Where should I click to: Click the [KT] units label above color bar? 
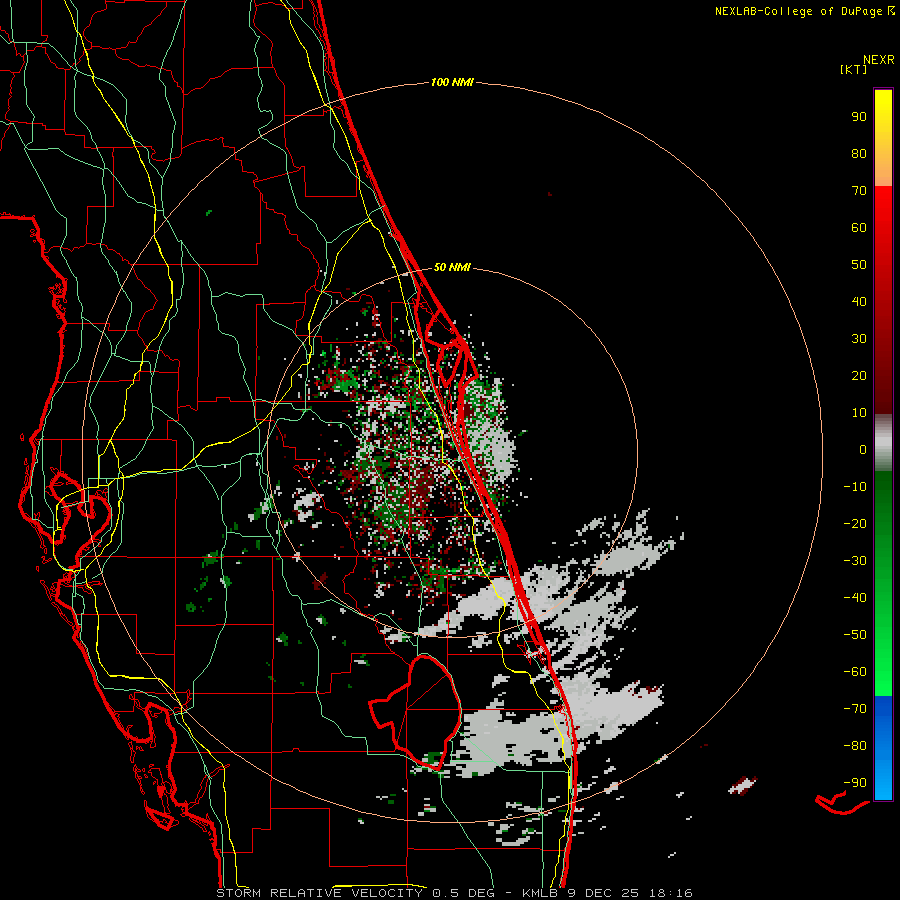[x=853, y=69]
